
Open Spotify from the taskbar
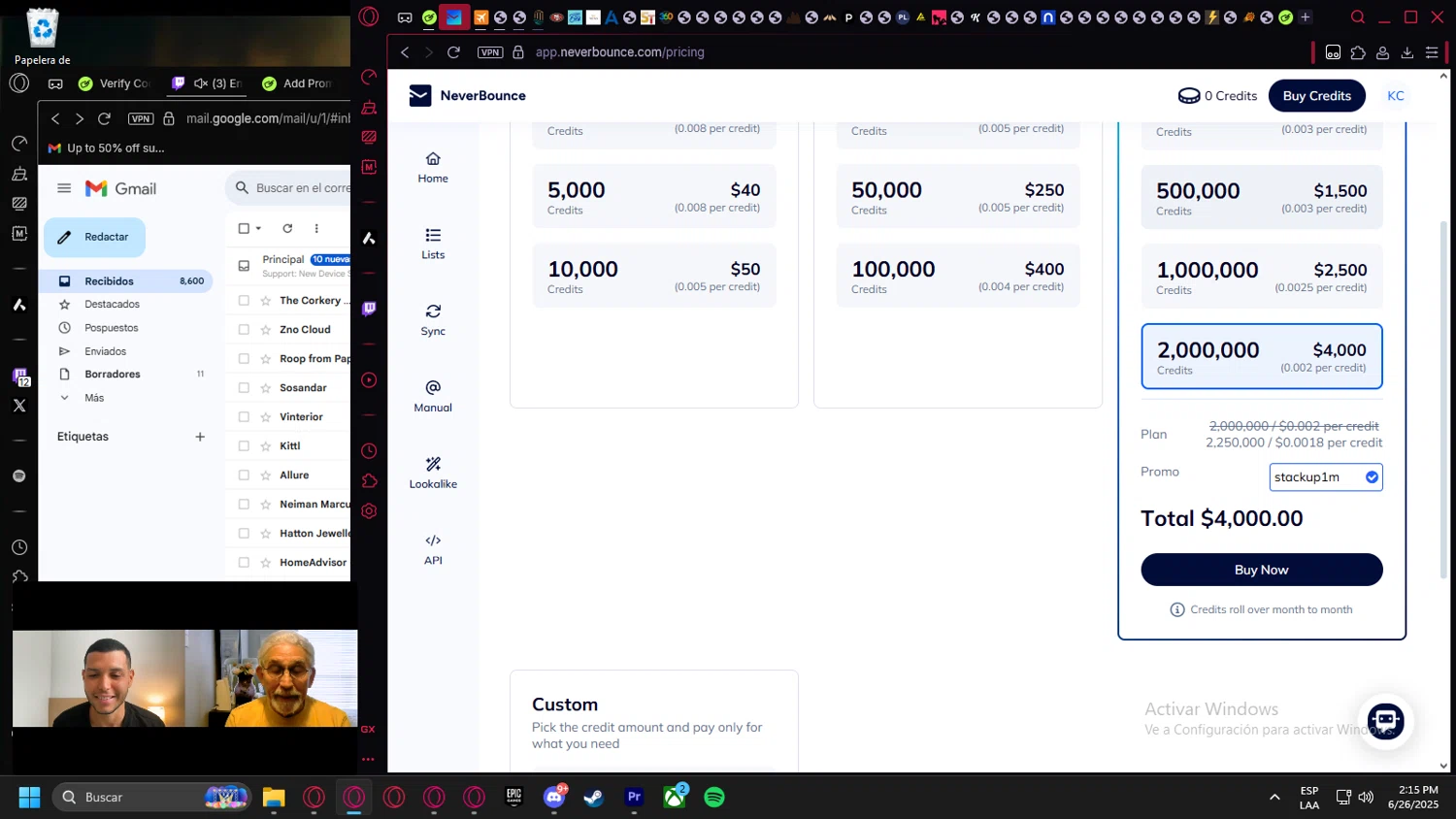(x=714, y=797)
